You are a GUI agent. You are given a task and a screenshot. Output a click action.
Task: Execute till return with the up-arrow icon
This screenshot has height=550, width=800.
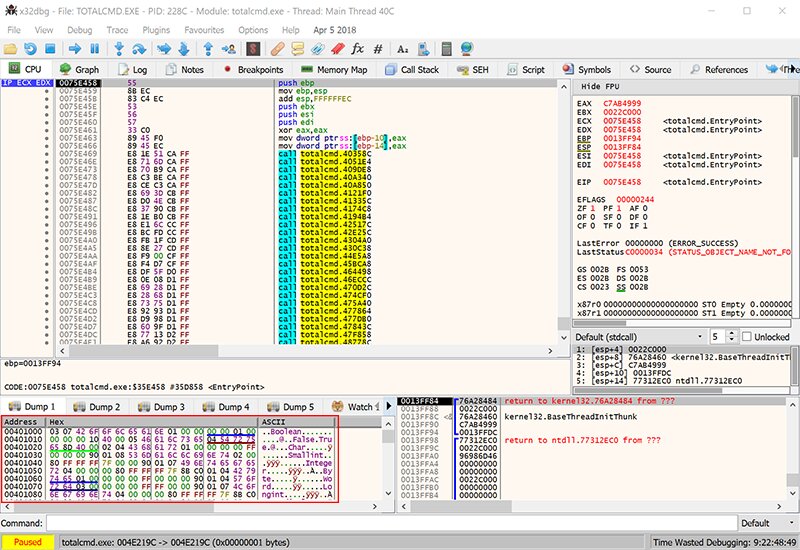click(208, 49)
